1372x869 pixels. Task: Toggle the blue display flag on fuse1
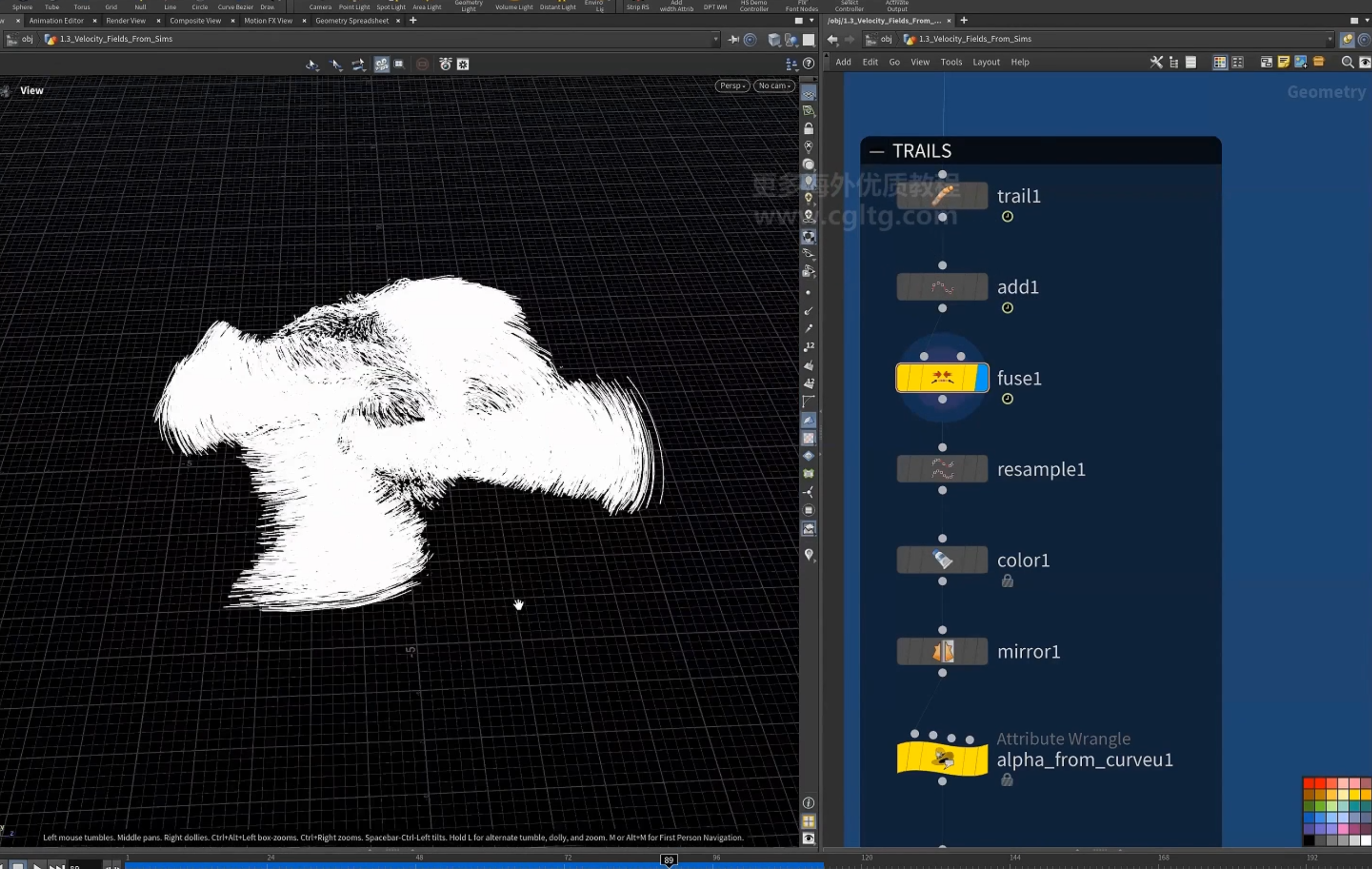click(x=982, y=378)
